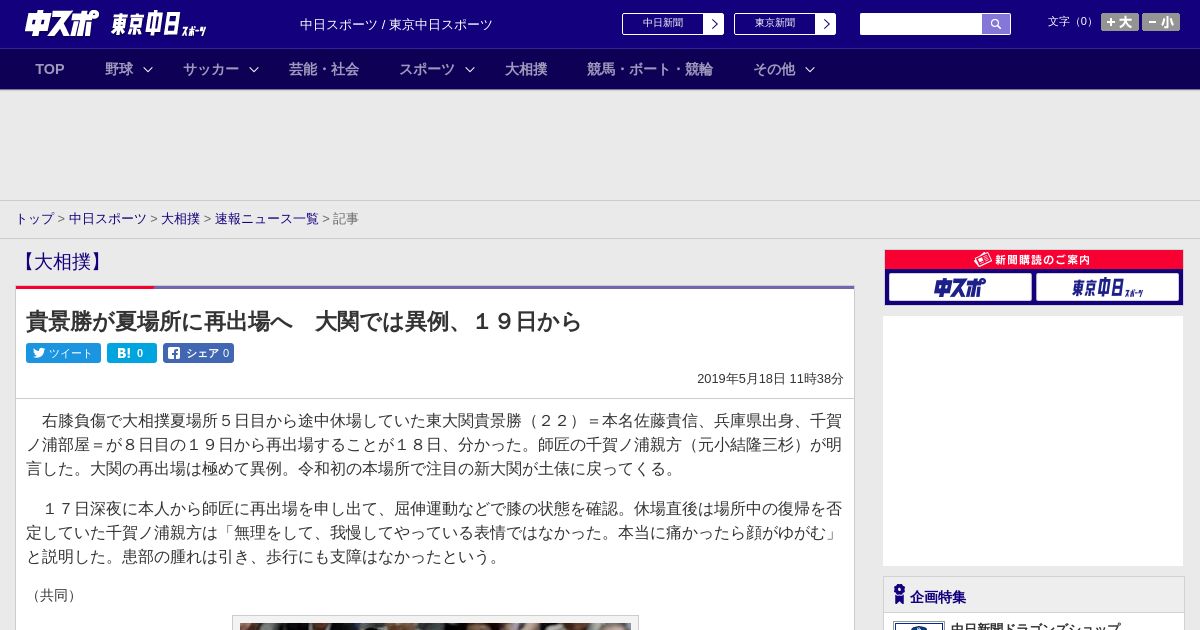This screenshot has width=1200, height=630.
Task: Decrease text size with －小 button
Action: click(x=1161, y=22)
